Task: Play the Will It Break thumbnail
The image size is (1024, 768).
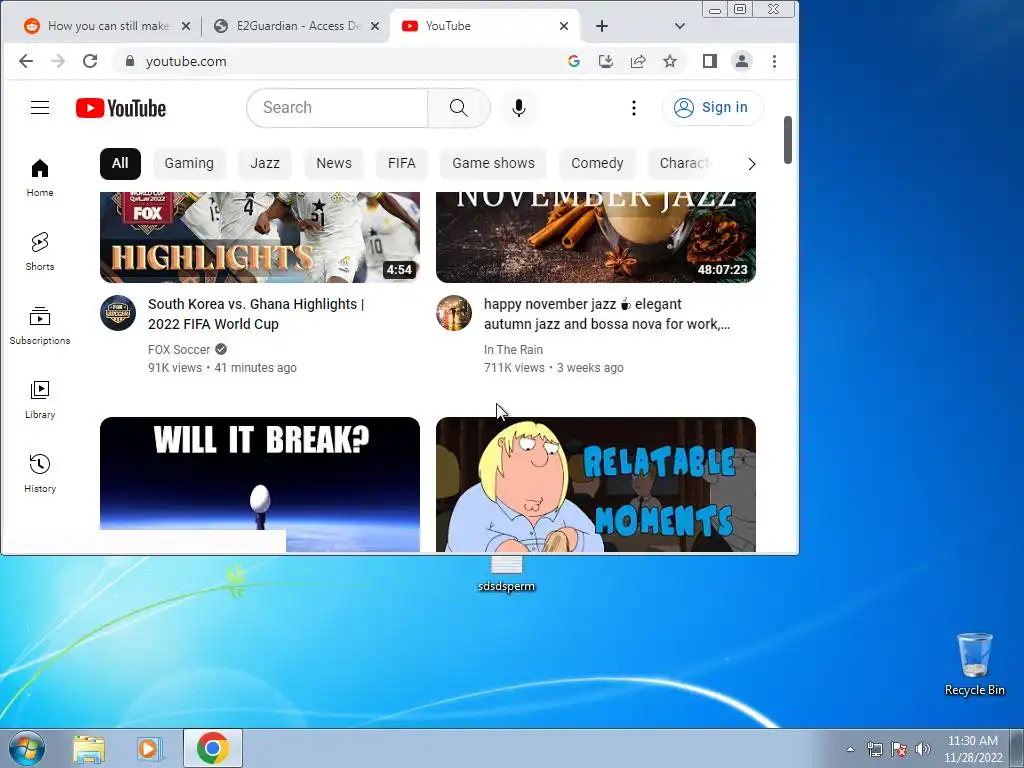Action: tap(260, 485)
